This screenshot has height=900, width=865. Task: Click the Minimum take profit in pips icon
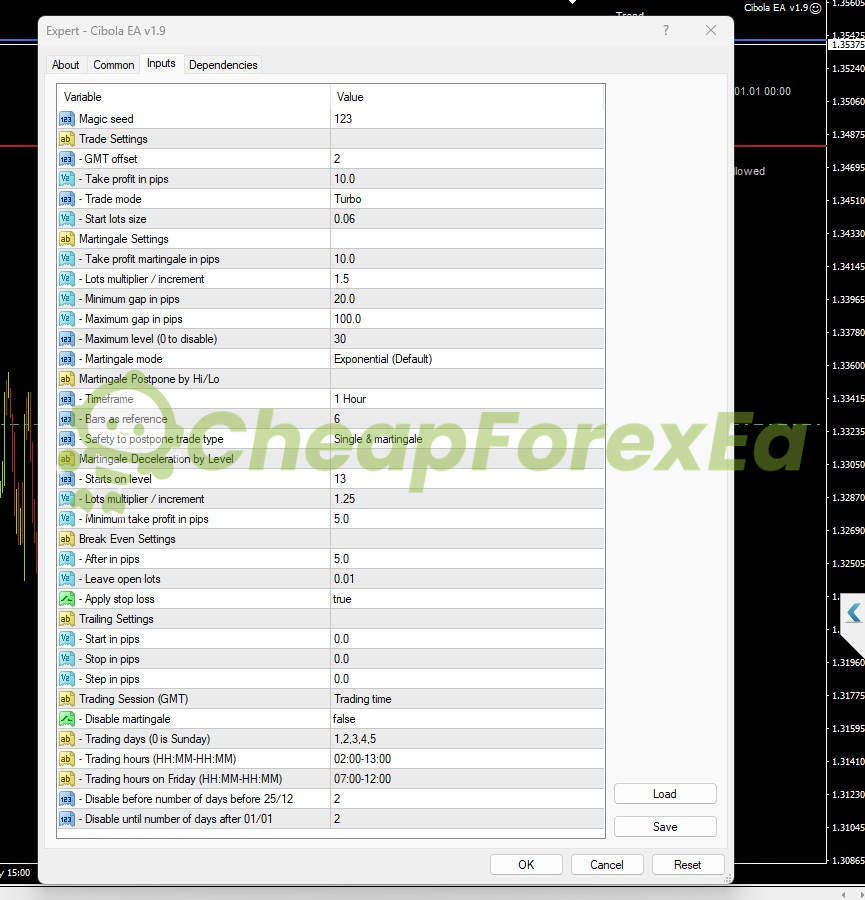[67, 519]
